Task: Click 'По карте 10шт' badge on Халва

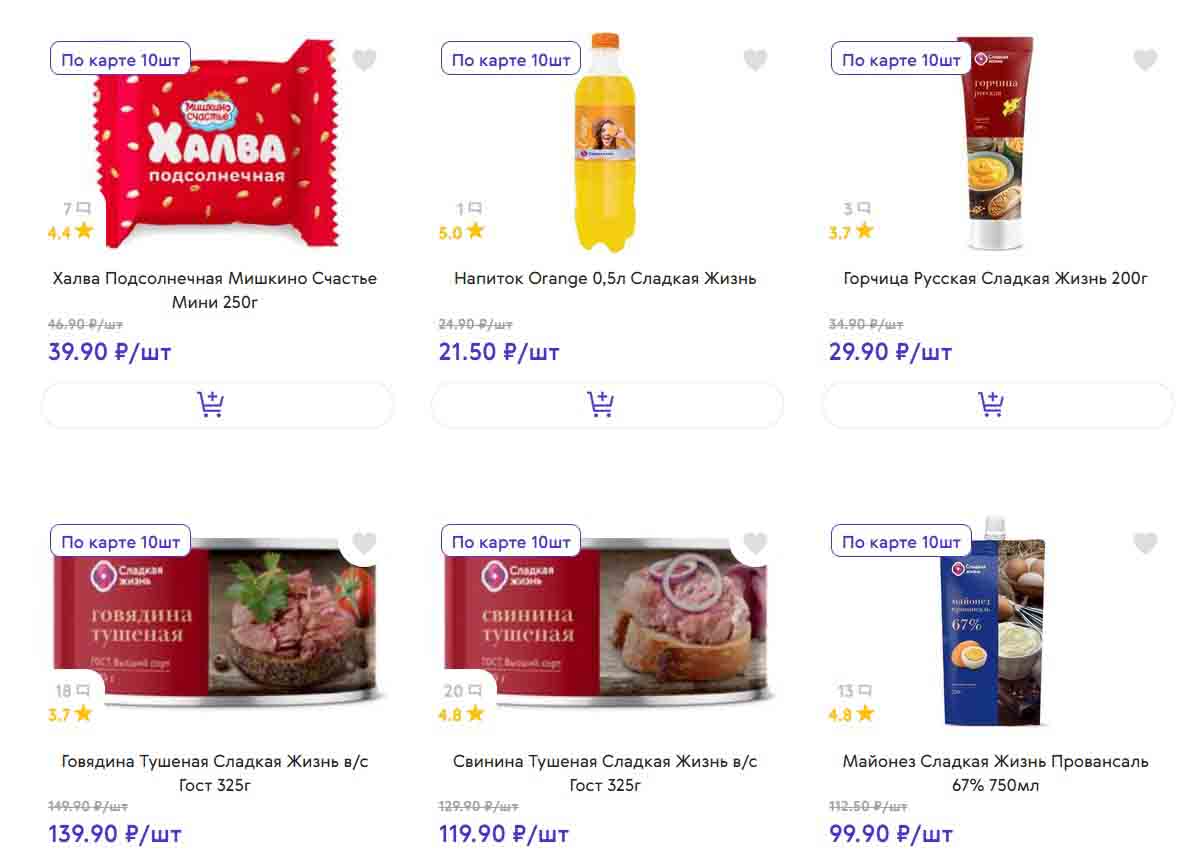Action: (120, 60)
